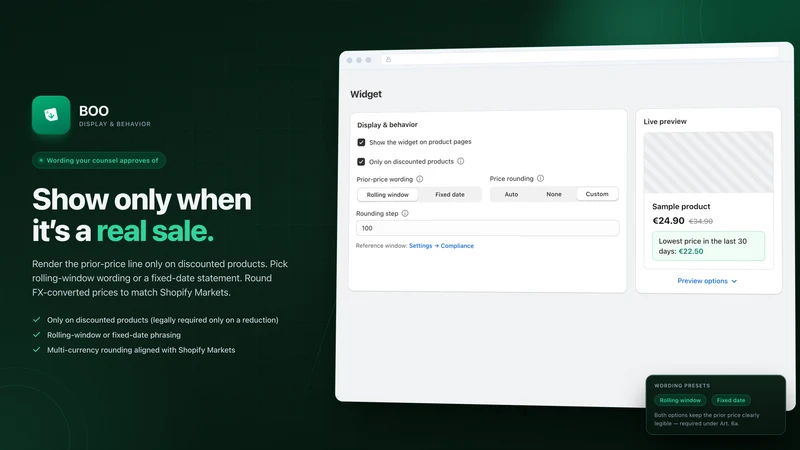Expand the Preview options dropdown
This screenshot has height=450, width=800.
707,281
